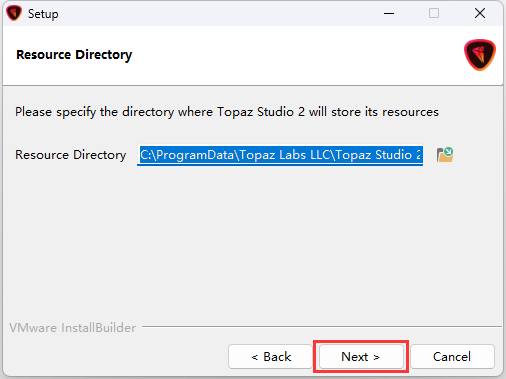506x379 pixels.
Task: Cancel the Topaz Studio 2 installation
Action: (x=452, y=357)
